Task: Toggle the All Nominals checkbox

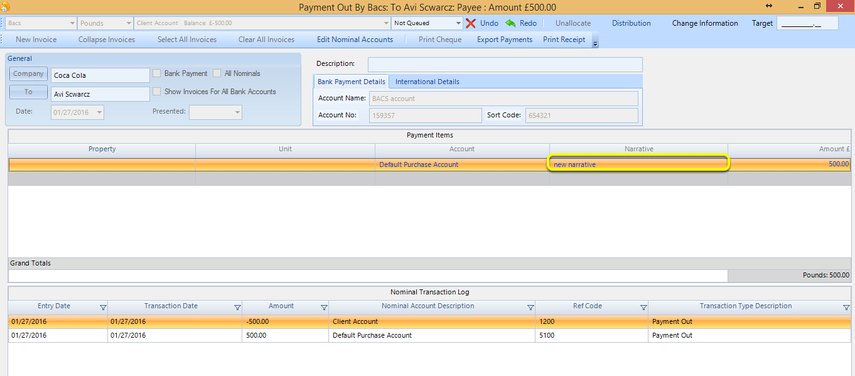Action: [x=217, y=74]
